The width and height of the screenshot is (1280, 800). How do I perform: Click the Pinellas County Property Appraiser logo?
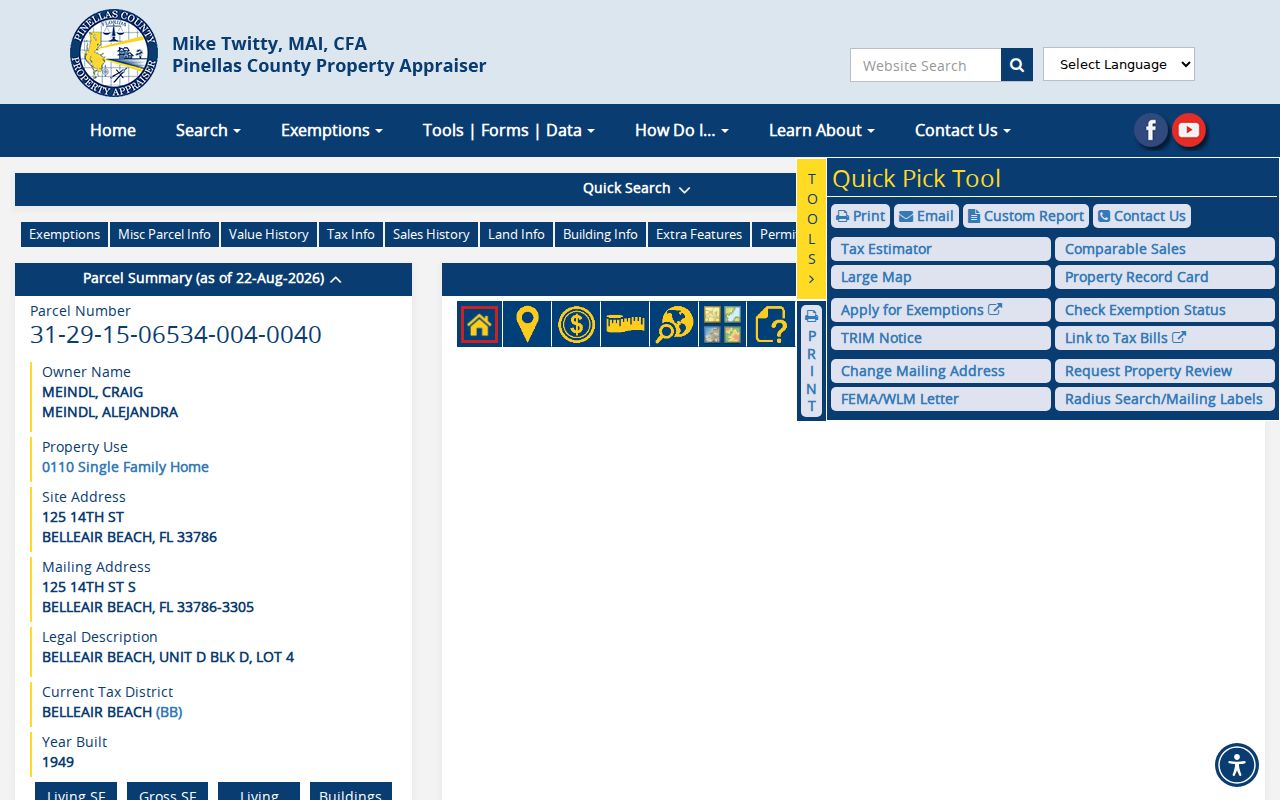point(114,53)
